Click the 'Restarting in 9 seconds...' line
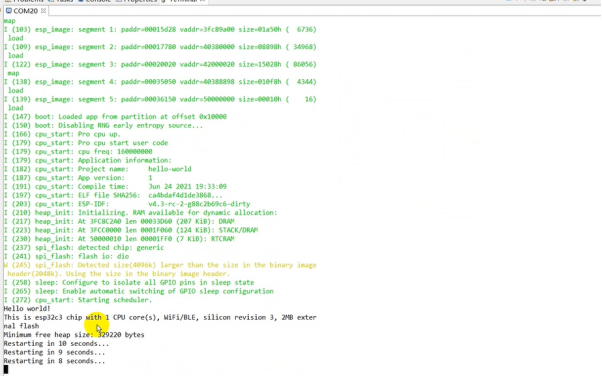 tap(54, 352)
